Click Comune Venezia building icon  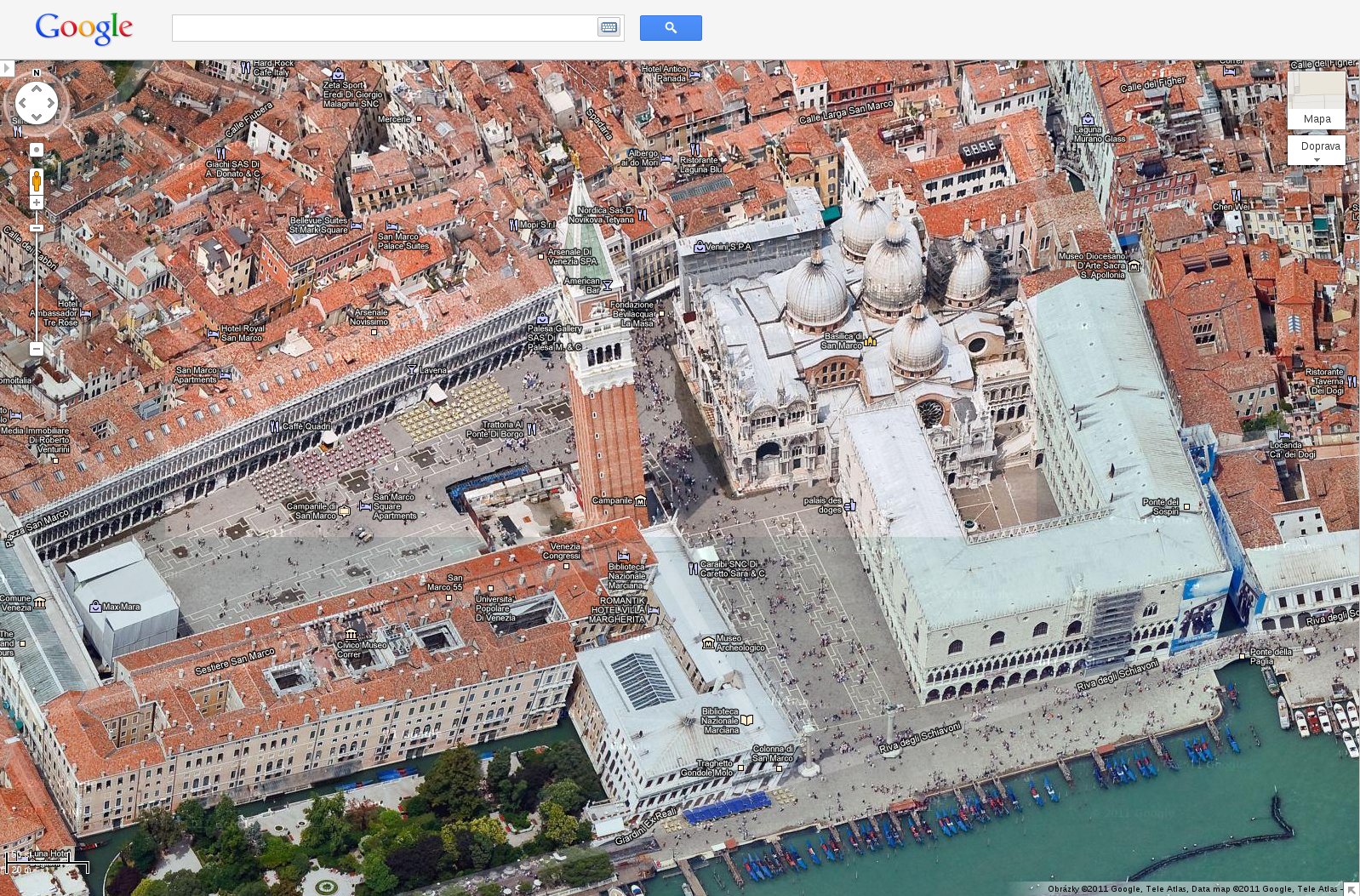39,602
